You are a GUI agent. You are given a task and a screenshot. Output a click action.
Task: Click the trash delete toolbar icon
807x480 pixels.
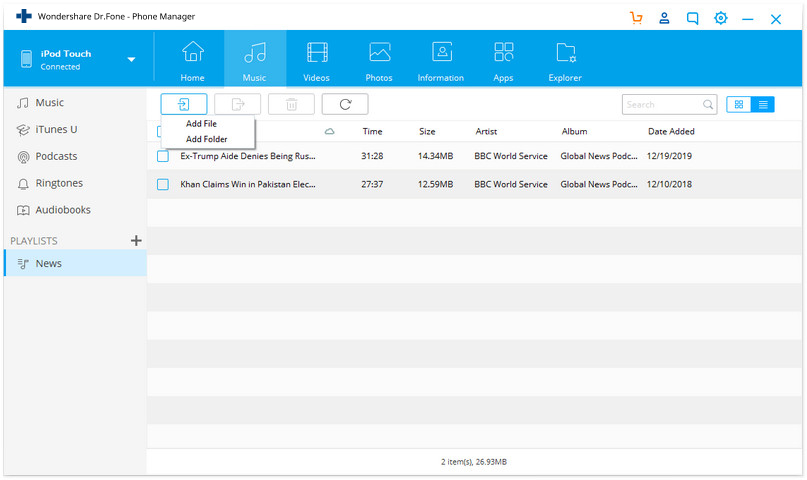(291, 104)
